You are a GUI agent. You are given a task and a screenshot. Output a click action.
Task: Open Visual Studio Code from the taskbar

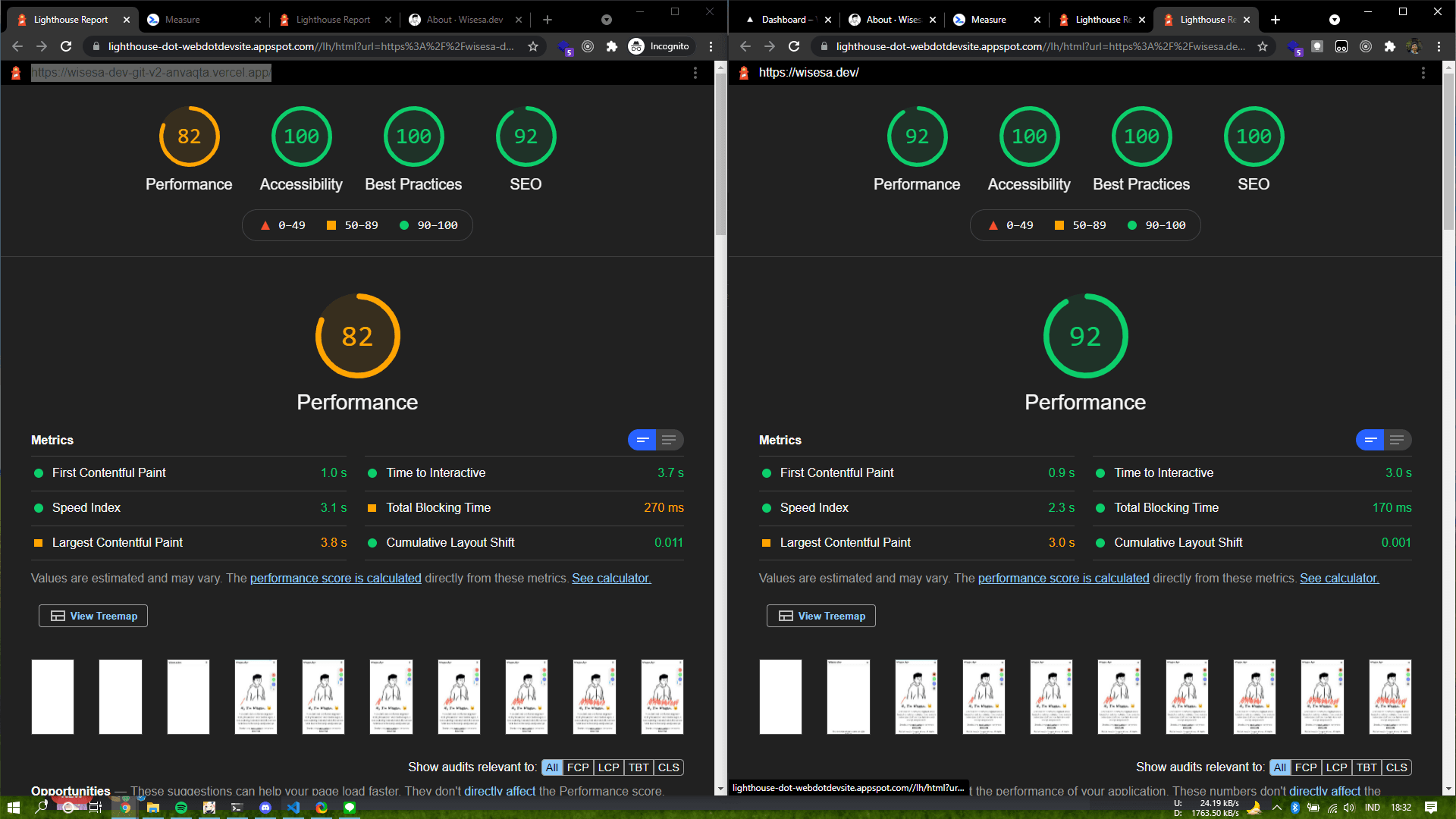click(x=293, y=808)
